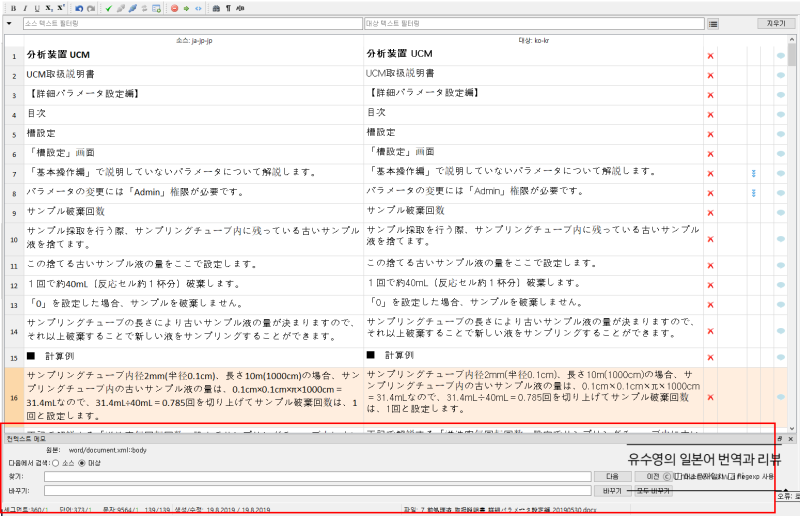
Task: Click red X status of row 1
Action: tap(710, 56)
